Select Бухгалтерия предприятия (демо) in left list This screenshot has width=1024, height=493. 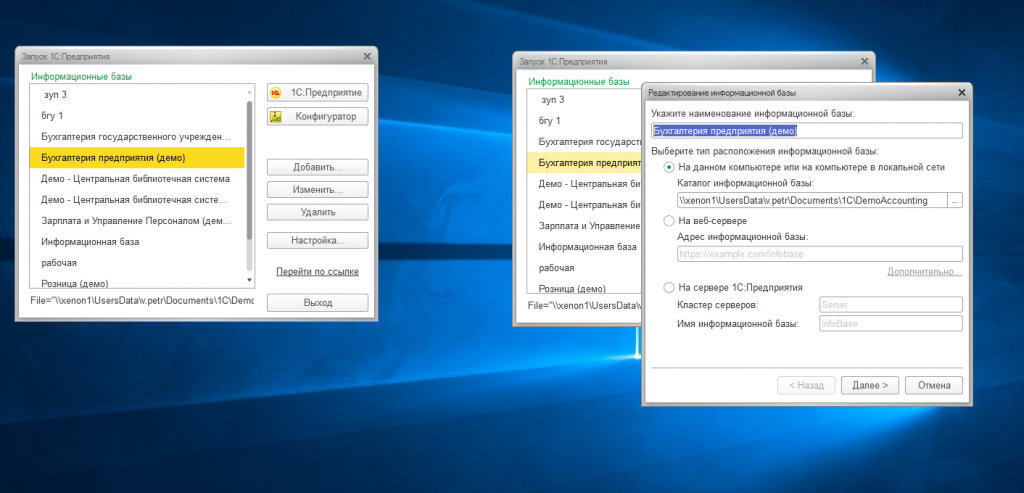(x=137, y=157)
